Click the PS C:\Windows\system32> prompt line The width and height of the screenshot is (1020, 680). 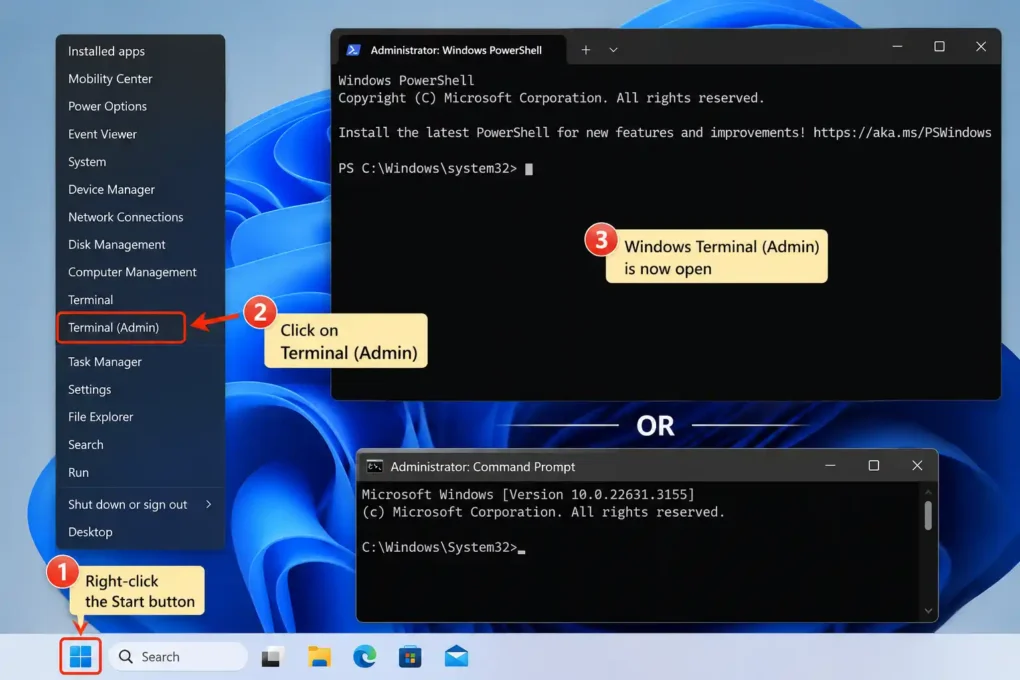coord(427,169)
